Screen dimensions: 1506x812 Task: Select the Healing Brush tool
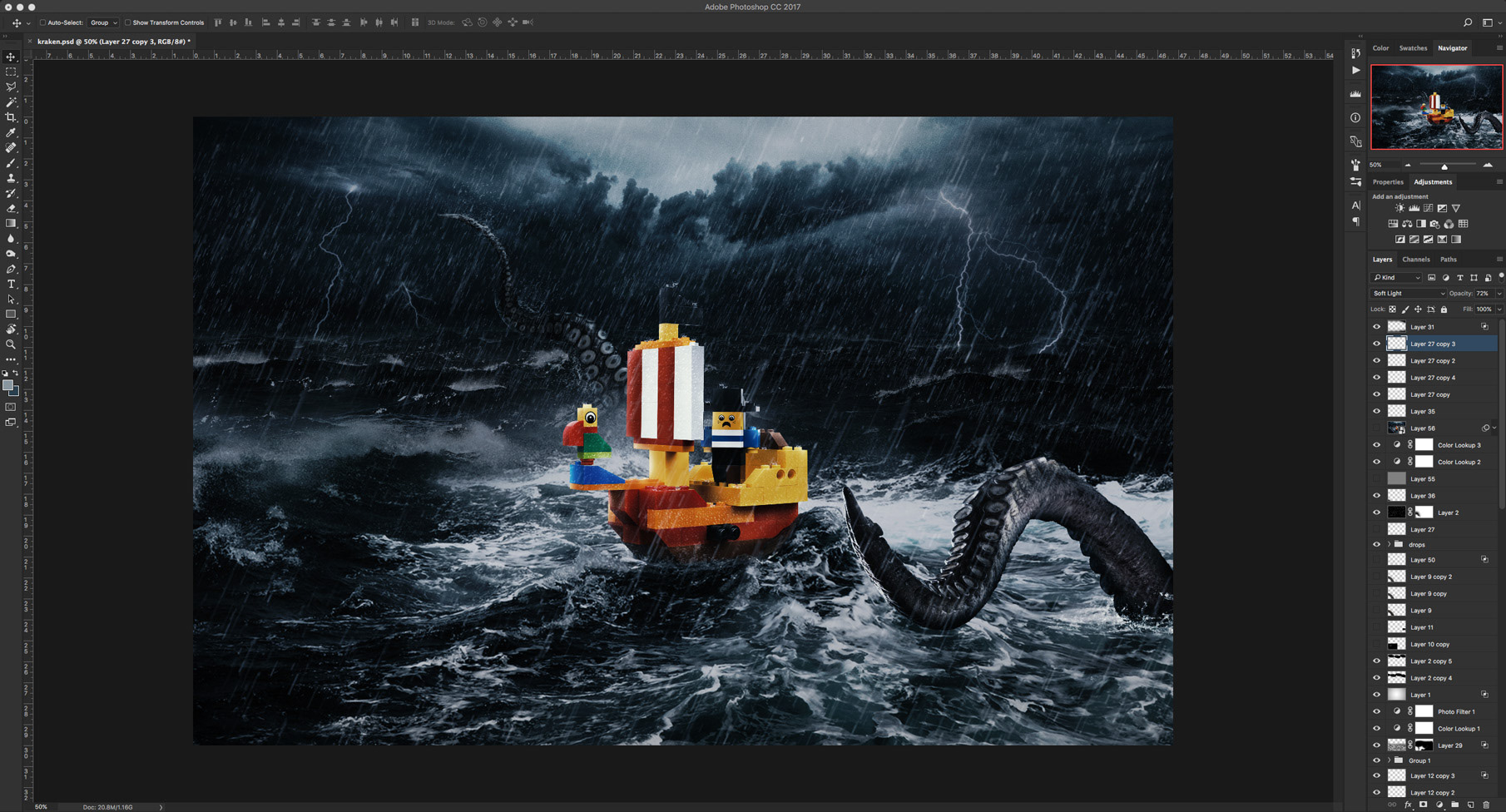pyautogui.click(x=11, y=147)
